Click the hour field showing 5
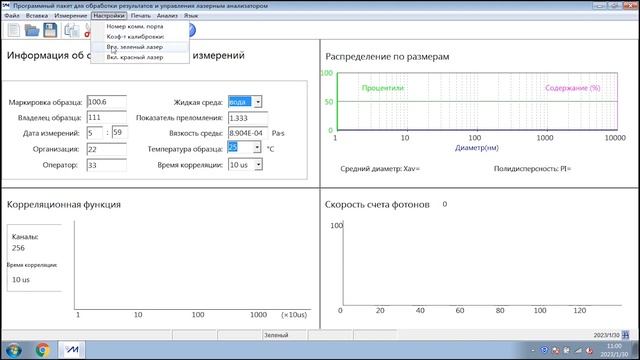 point(95,133)
